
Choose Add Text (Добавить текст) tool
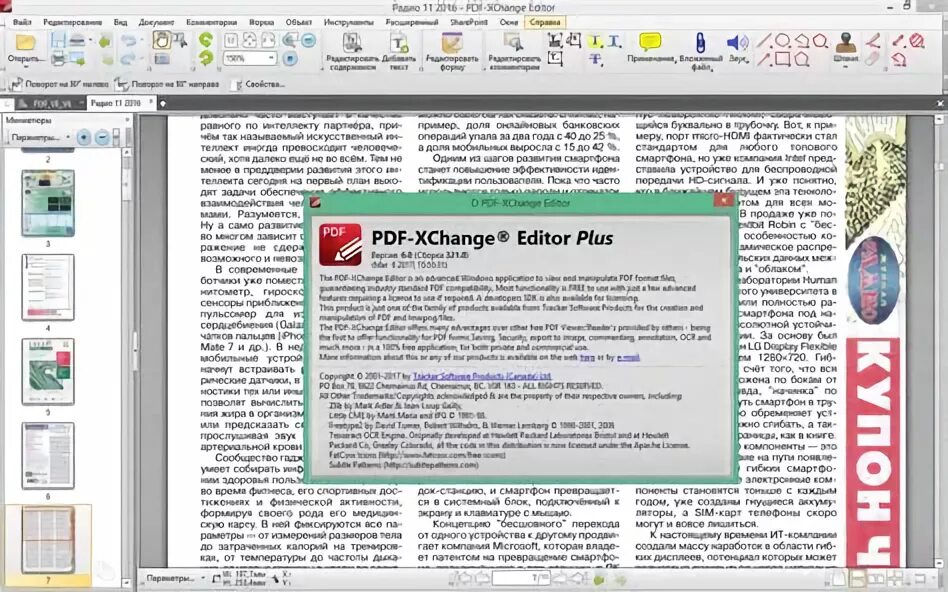[x=399, y=51]
